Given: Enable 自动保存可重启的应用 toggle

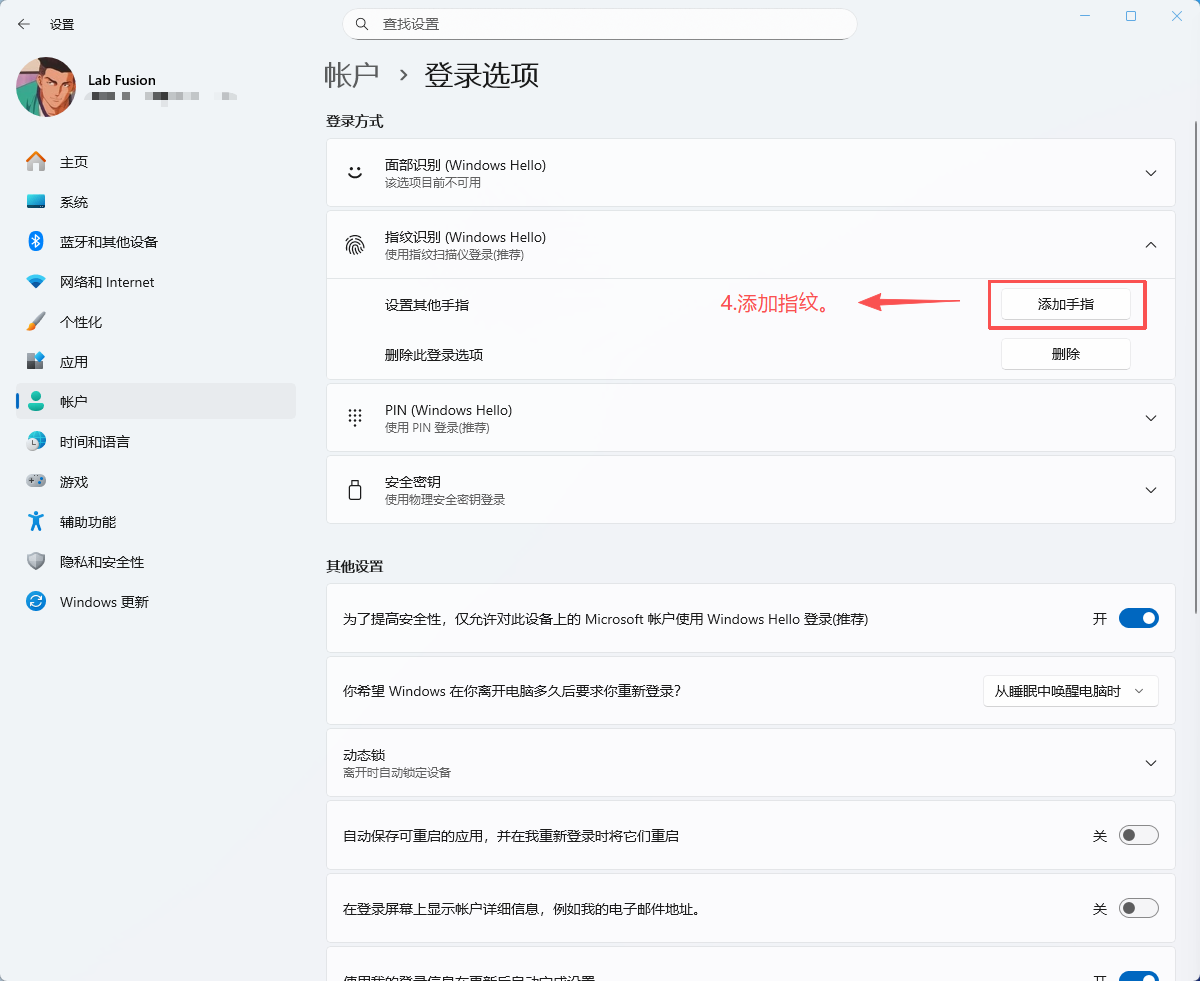Looking at the screenshot, I should pyautogui.click(x=1138, y=835).
